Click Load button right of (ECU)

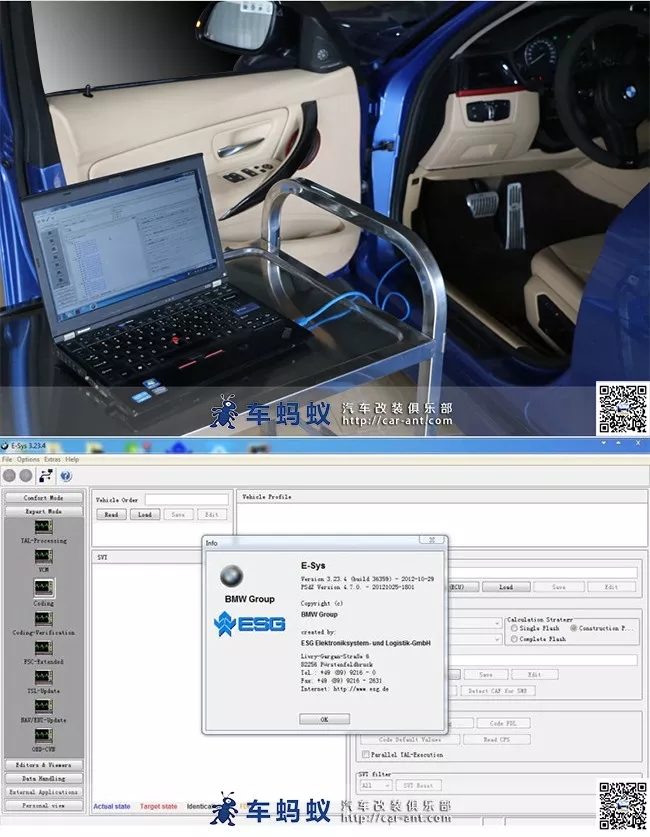(506, 587)
